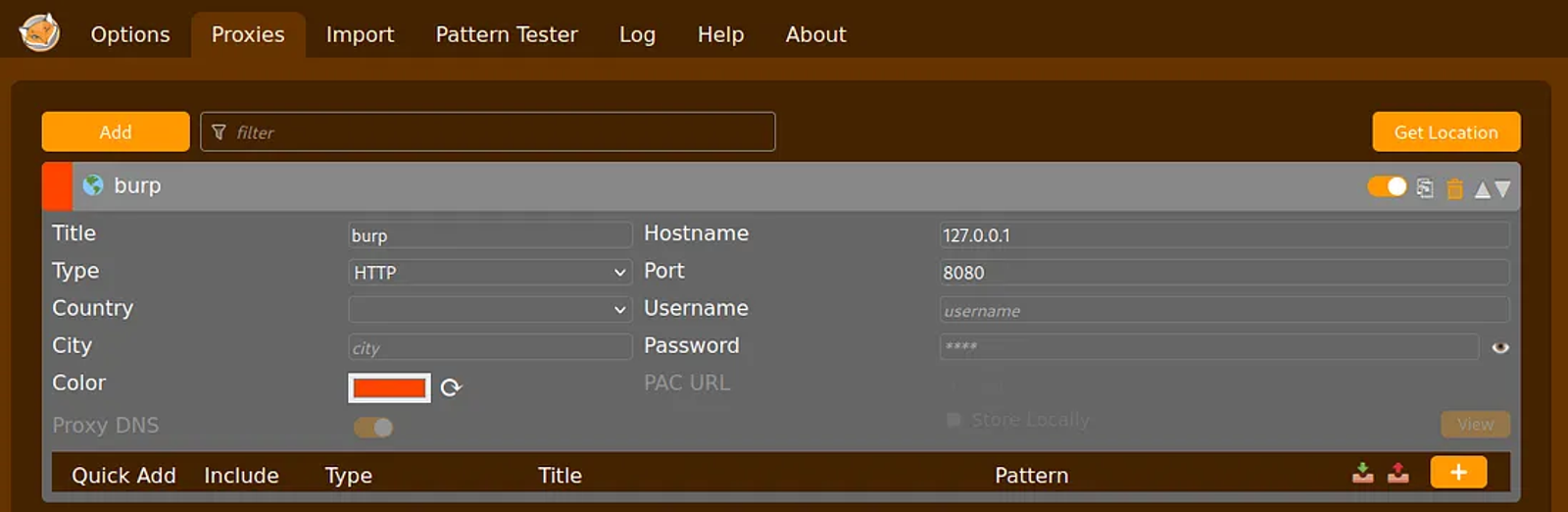Duplicate the burp proxy with copy icon

pos(1425,187)
